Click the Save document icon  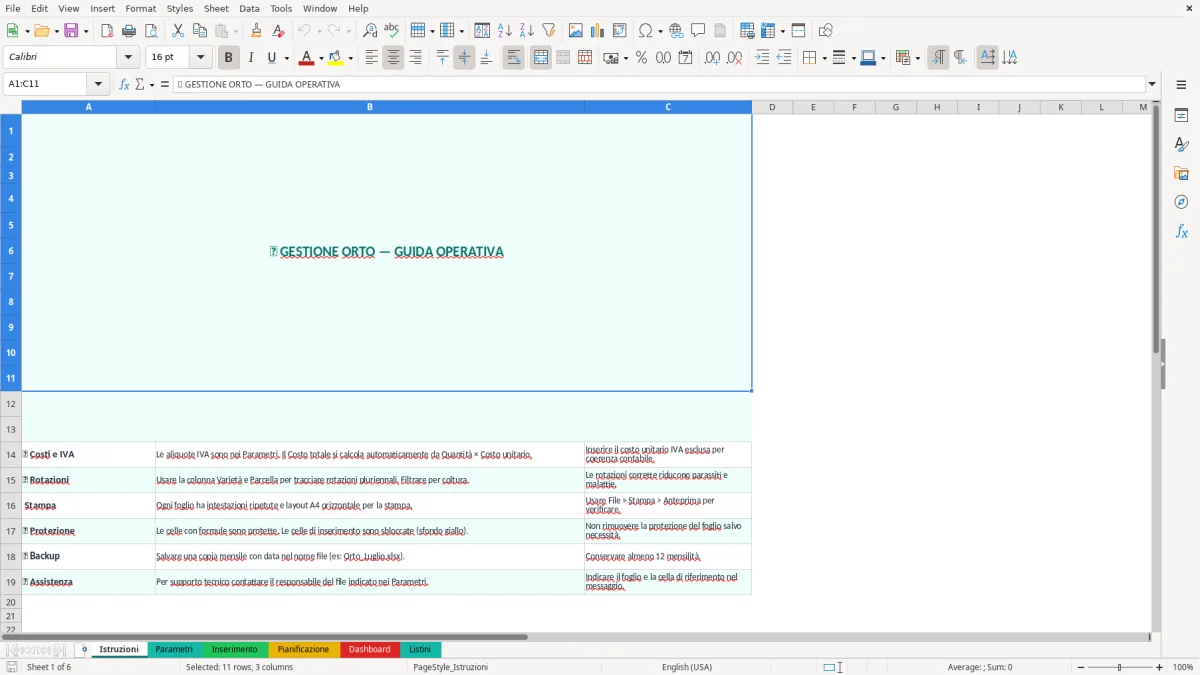[71, 31]
